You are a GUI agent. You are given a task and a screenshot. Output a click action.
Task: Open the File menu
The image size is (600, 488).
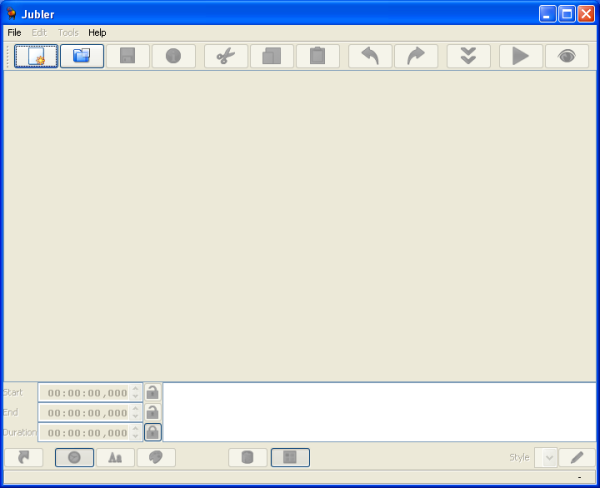tap(14, 33)
